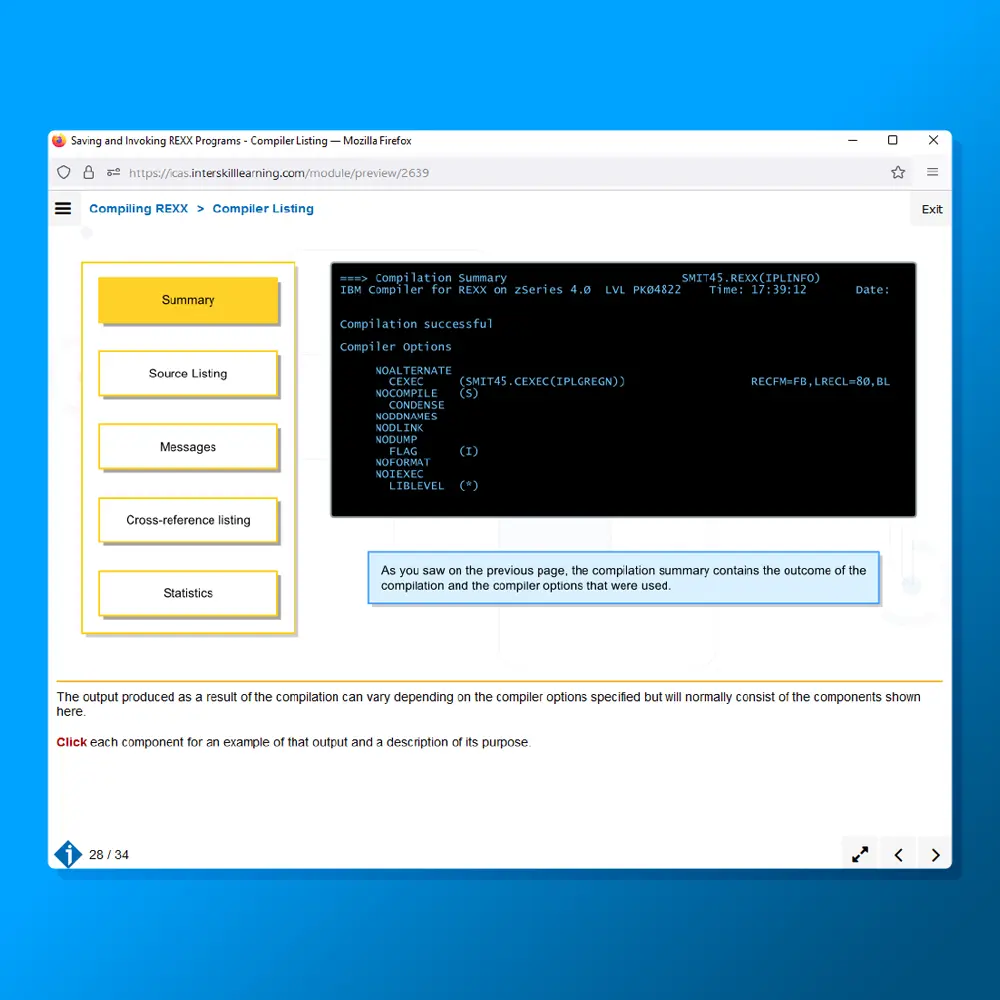This screenshot has height=1000, width=1000.
Task: Show the Messages component
Action: click(x=188, y=447)
